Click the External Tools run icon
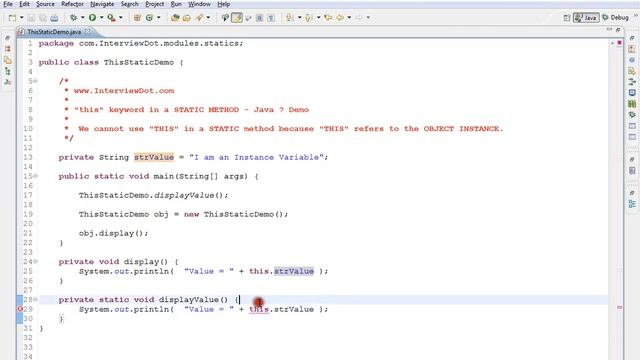This screenshot has width=640, height=360. point(111,18)
